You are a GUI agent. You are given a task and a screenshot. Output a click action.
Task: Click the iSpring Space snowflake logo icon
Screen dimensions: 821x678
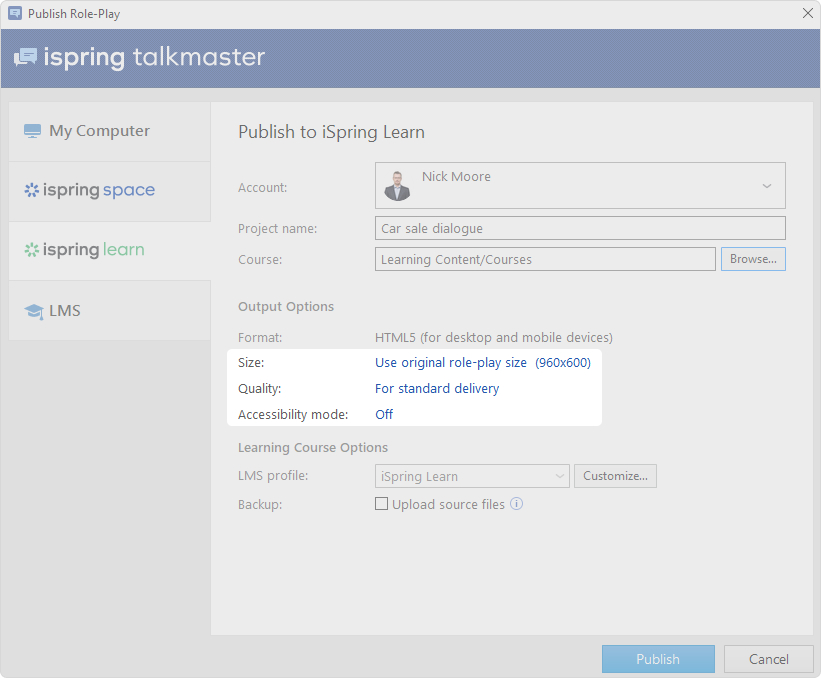(32, 190)
